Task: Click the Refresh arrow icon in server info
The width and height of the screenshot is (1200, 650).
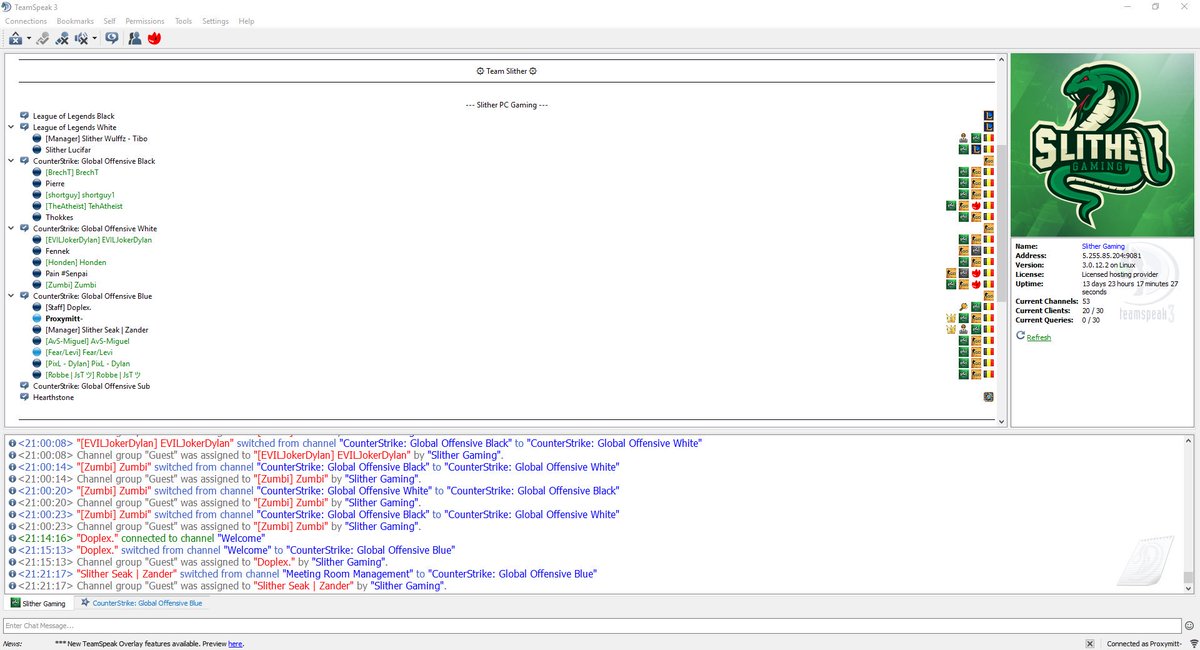Action: coord(1020,337)
